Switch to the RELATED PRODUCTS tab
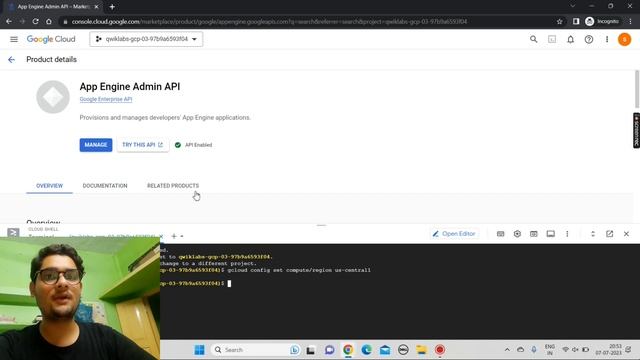 [x=173, y=186]
